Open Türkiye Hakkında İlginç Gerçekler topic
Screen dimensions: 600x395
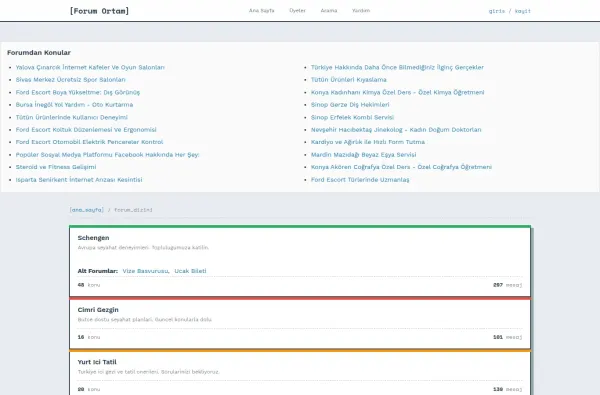tap(397, 67)
